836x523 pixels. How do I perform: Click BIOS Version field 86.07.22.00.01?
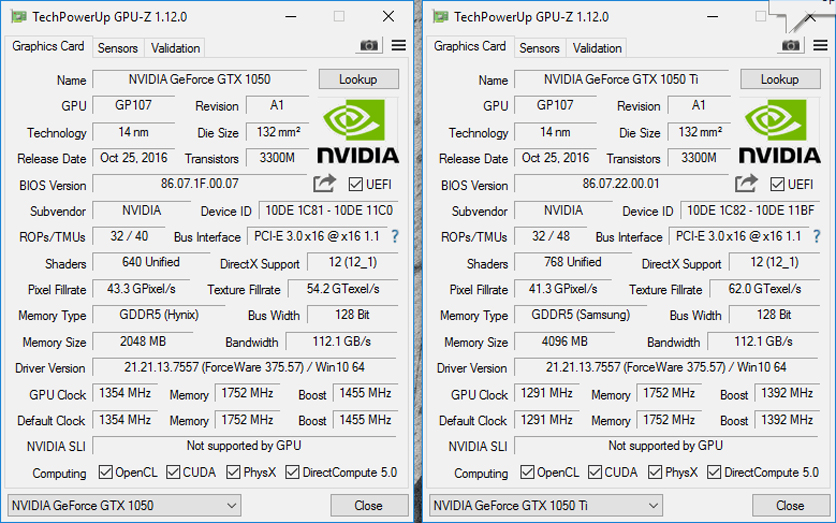[622, 184]
